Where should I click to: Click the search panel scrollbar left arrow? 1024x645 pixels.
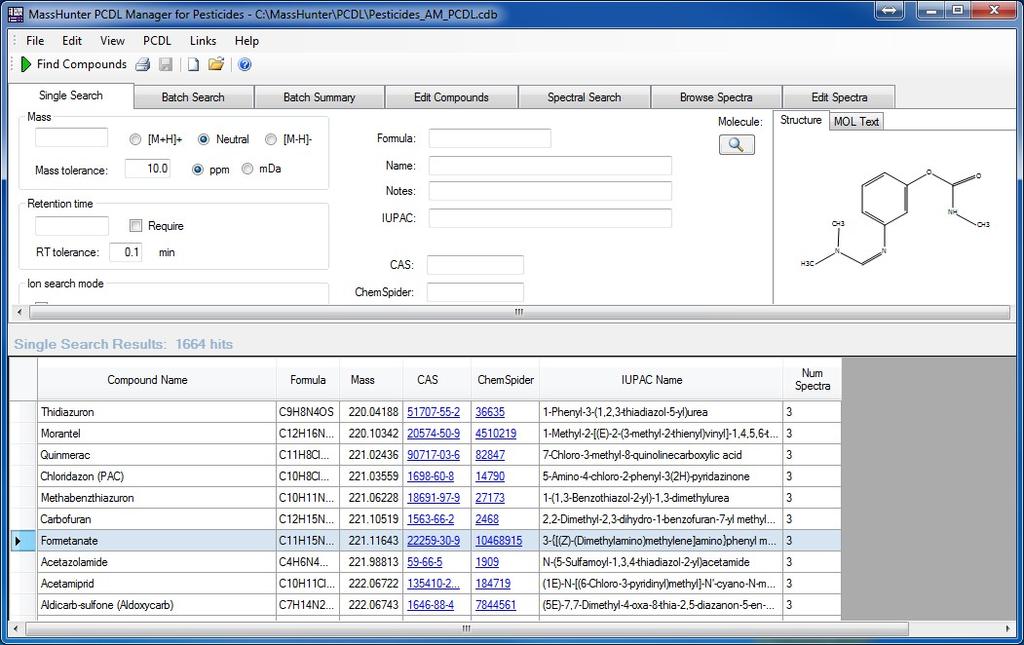tap(20, 312)
